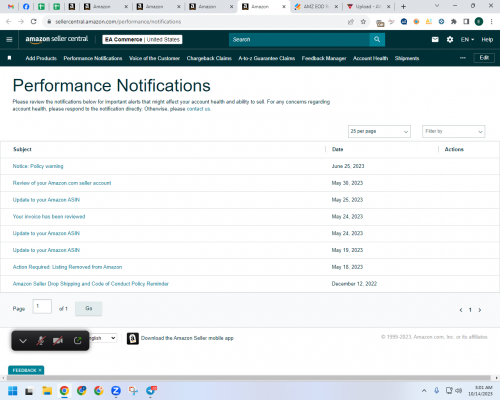Unmute the microphone in the floating toolbar
This screenshot has height=400, width=500.
[41, 341]
